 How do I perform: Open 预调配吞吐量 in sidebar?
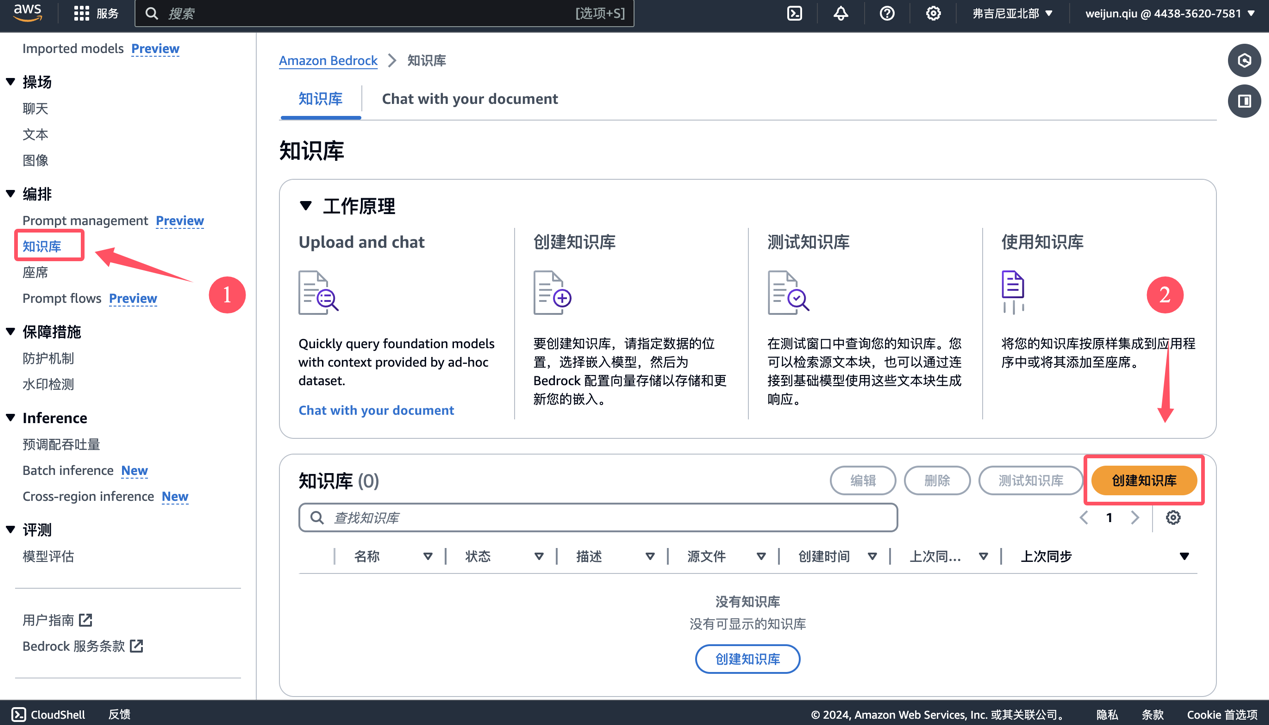(61, 444)
